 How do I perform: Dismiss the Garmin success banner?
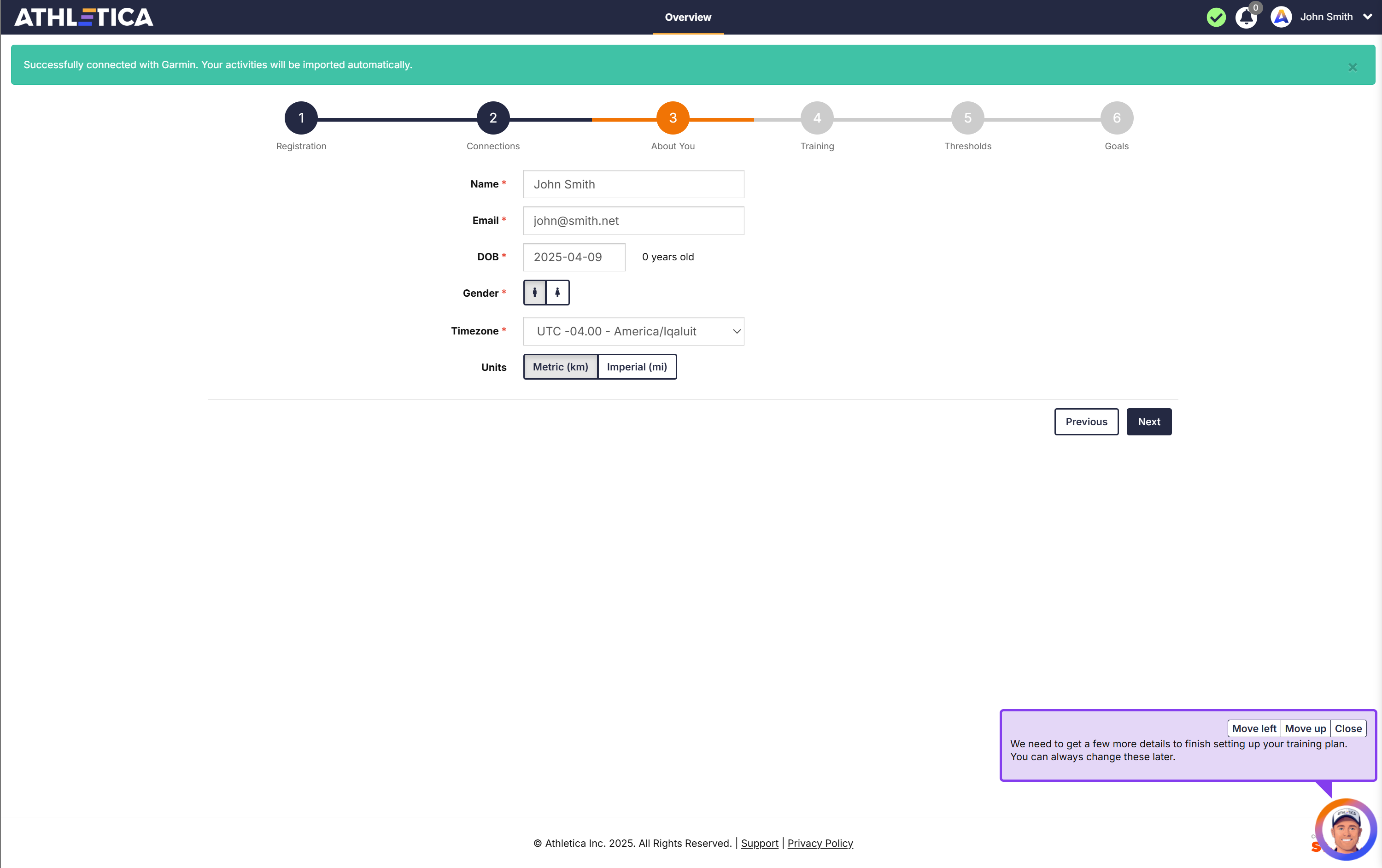coord(1353,67)
